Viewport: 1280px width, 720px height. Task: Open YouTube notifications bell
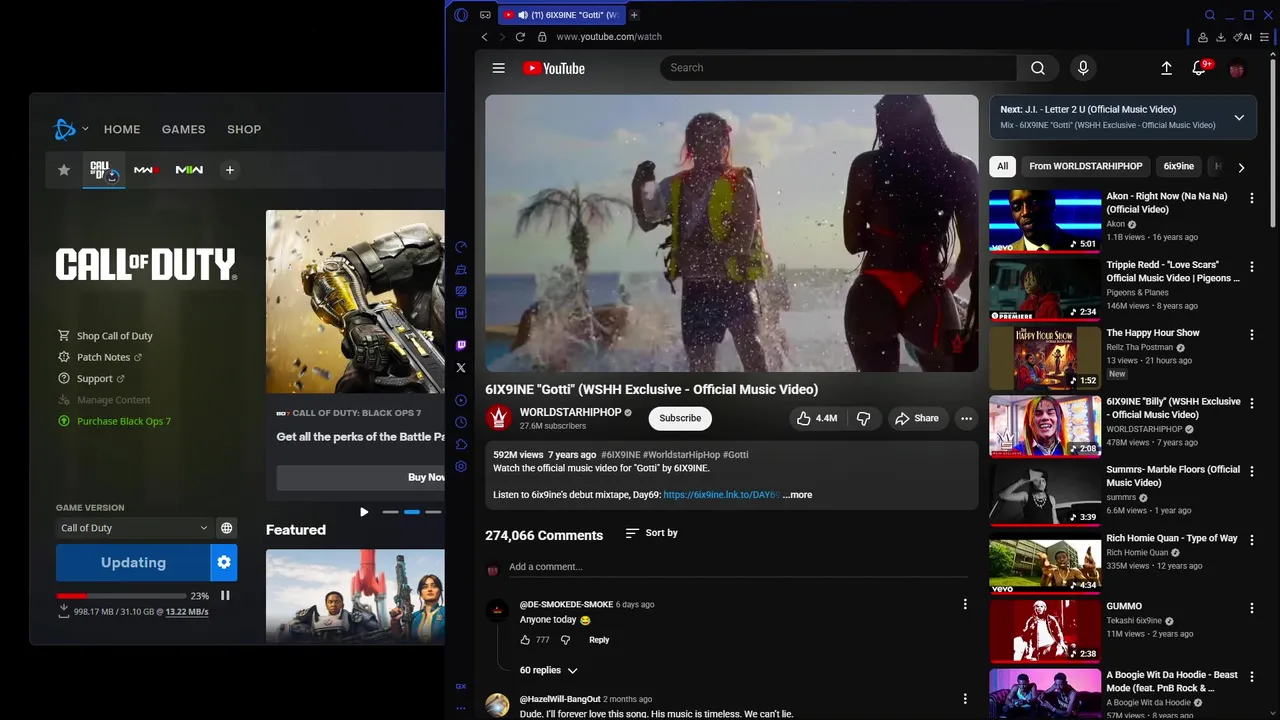[x=1199, y=68]
